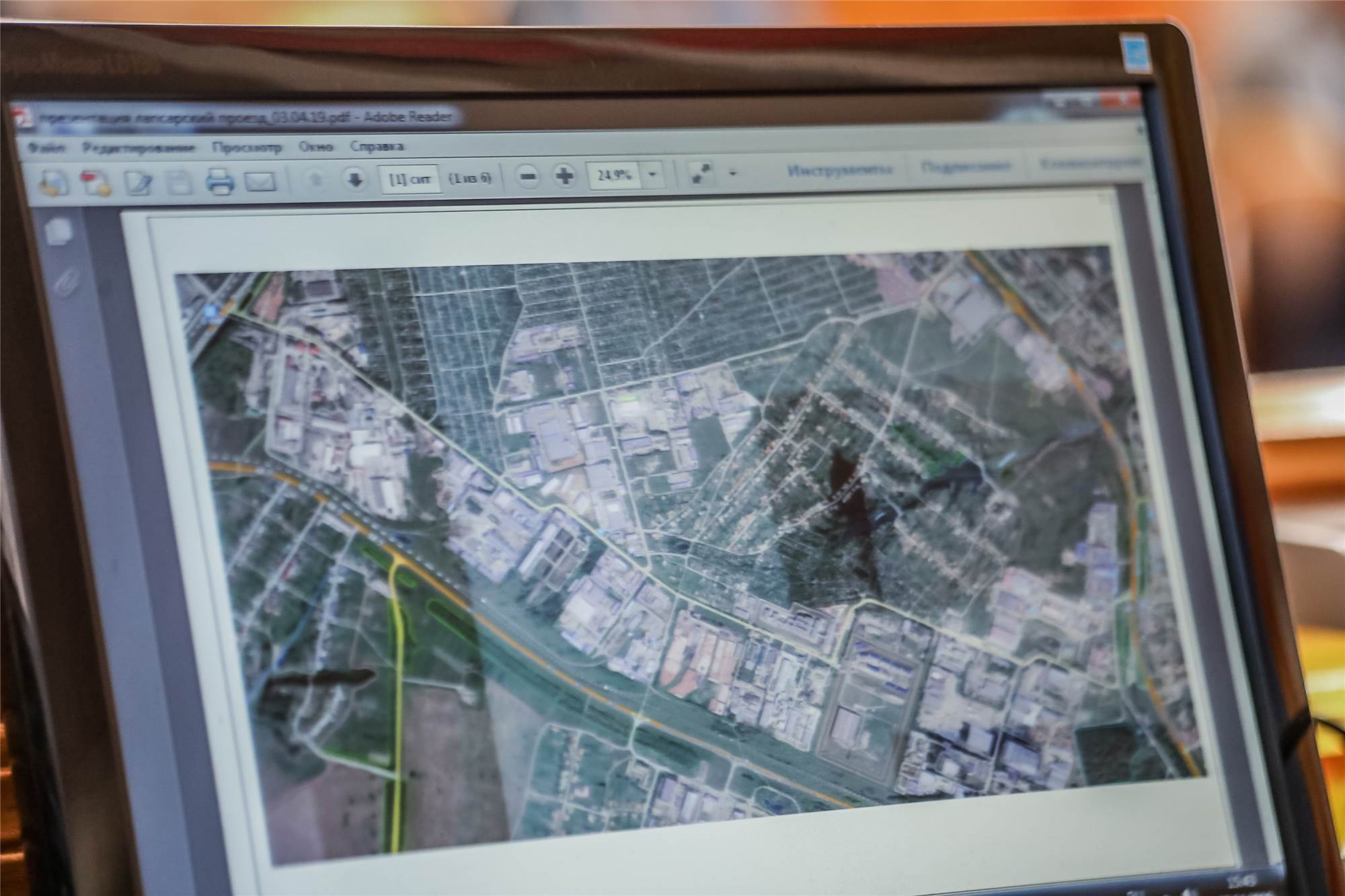Open the Просмотр menu
The width and height of the screenshot is (1345, 896).
click(247, 147)
